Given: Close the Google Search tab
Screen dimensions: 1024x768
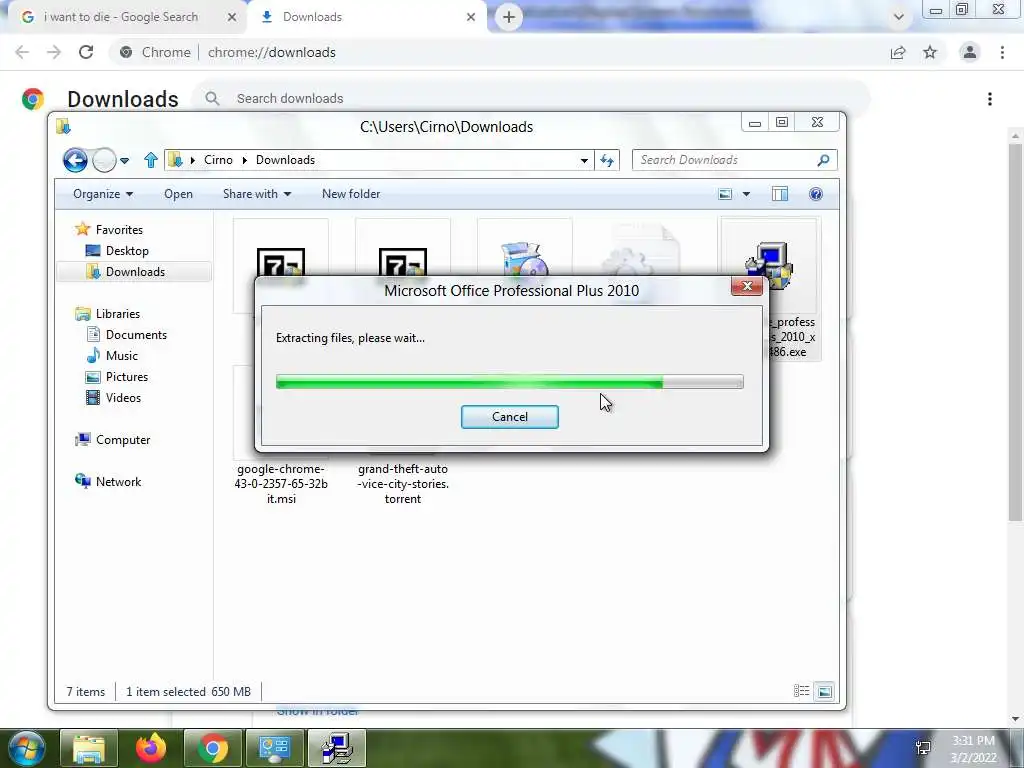Looking at the screenshot, I should tap(232, 17).
